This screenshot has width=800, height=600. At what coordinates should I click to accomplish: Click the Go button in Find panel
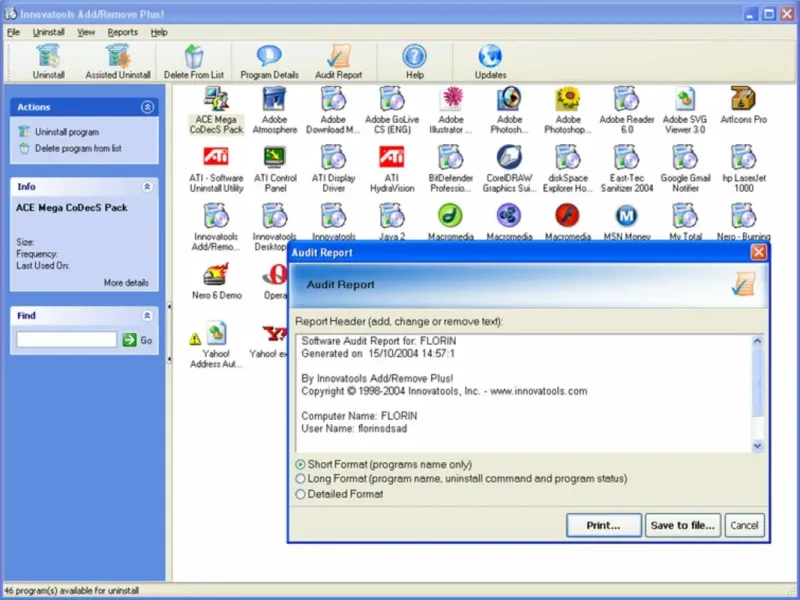pyautogui.click(x=137, y=340)
